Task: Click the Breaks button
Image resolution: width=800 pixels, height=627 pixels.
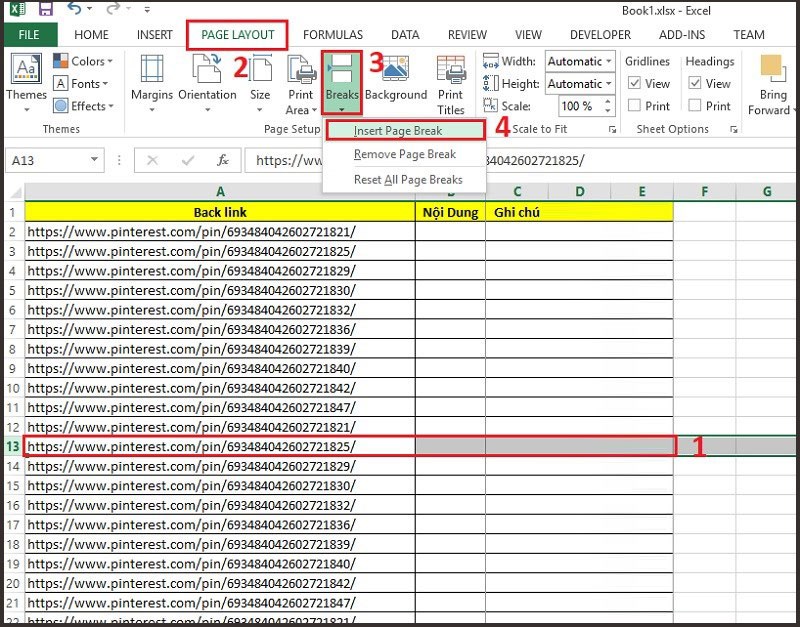Action: pyautogui.click(x=342, y=83)
